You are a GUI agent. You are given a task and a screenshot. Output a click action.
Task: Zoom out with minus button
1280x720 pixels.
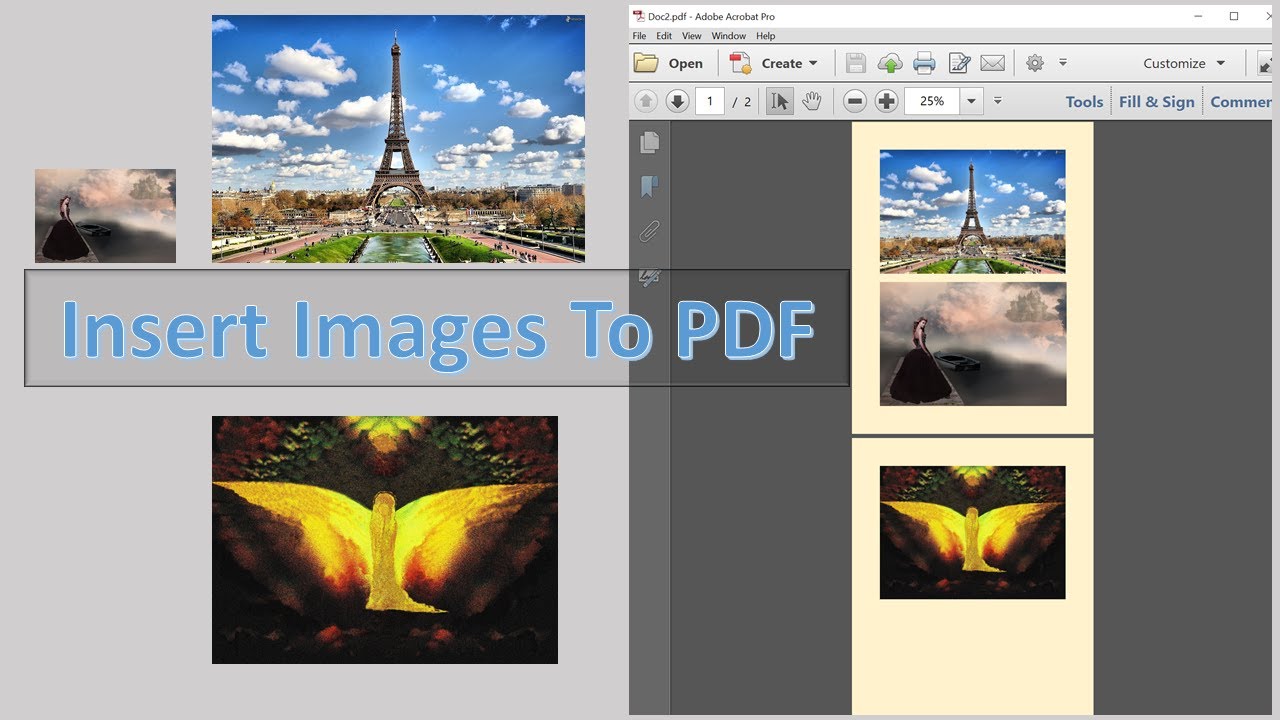tap(854, 101)
